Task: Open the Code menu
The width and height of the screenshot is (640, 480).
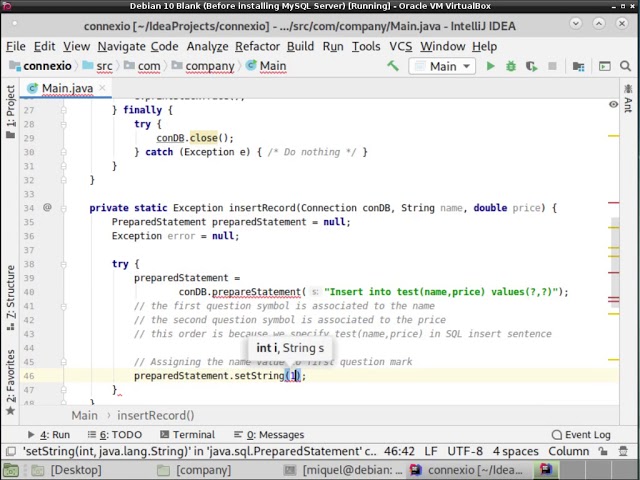Action: [x=164, y=47]
